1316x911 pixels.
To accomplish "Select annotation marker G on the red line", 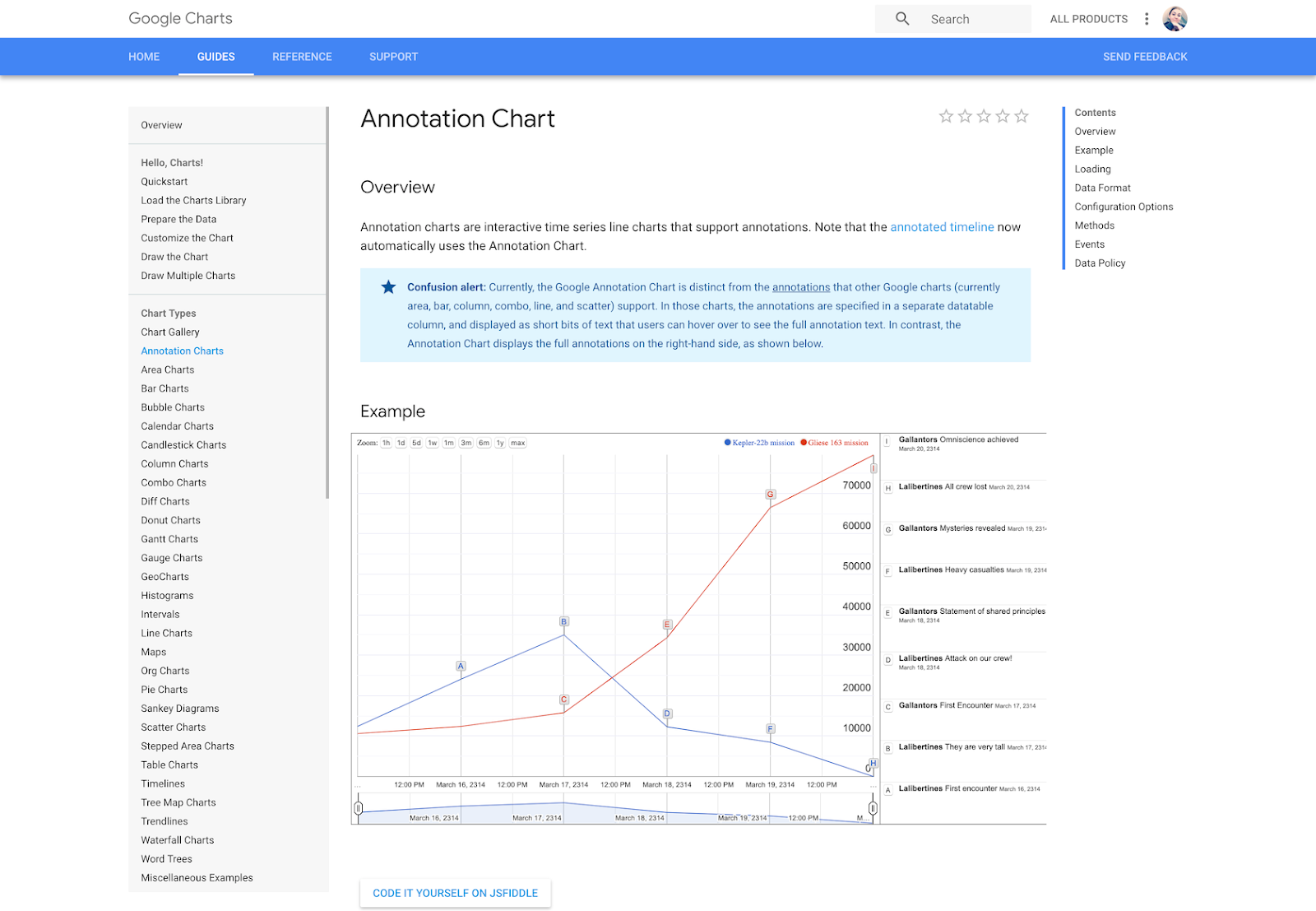I will (x=770, y=495).
